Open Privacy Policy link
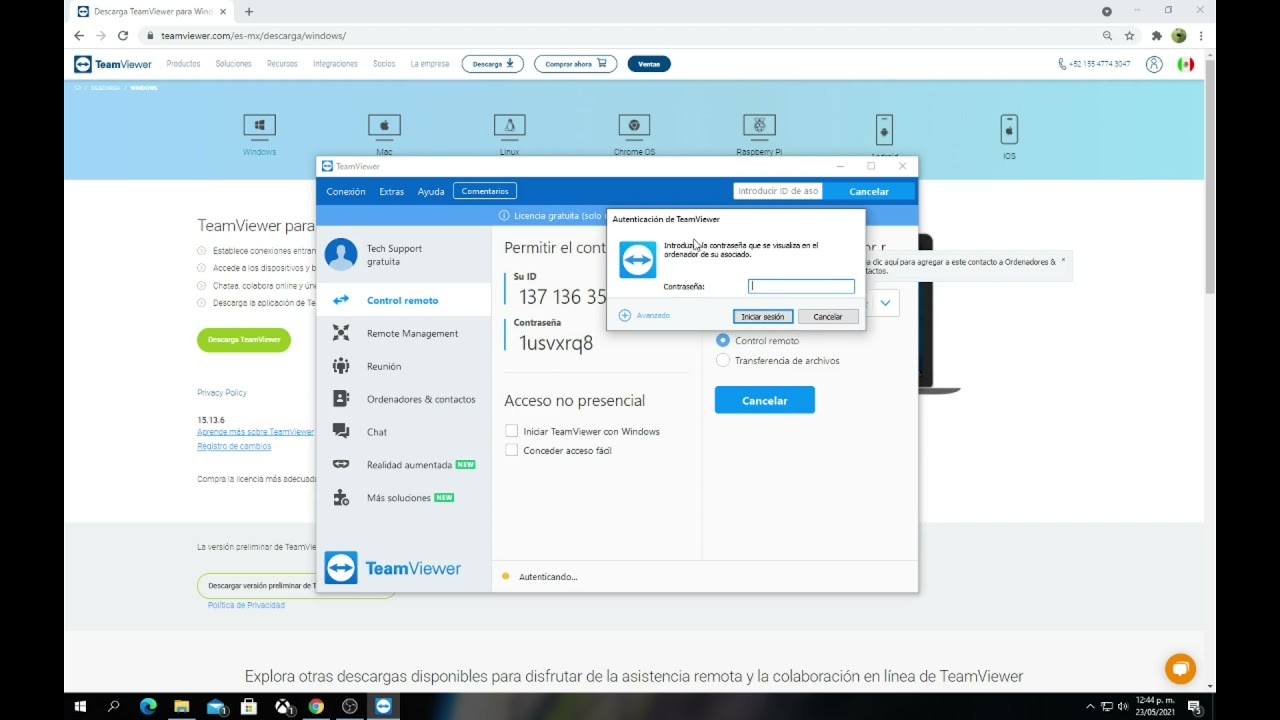Viewport: 1280px width, 720px height. coord(222,393)
